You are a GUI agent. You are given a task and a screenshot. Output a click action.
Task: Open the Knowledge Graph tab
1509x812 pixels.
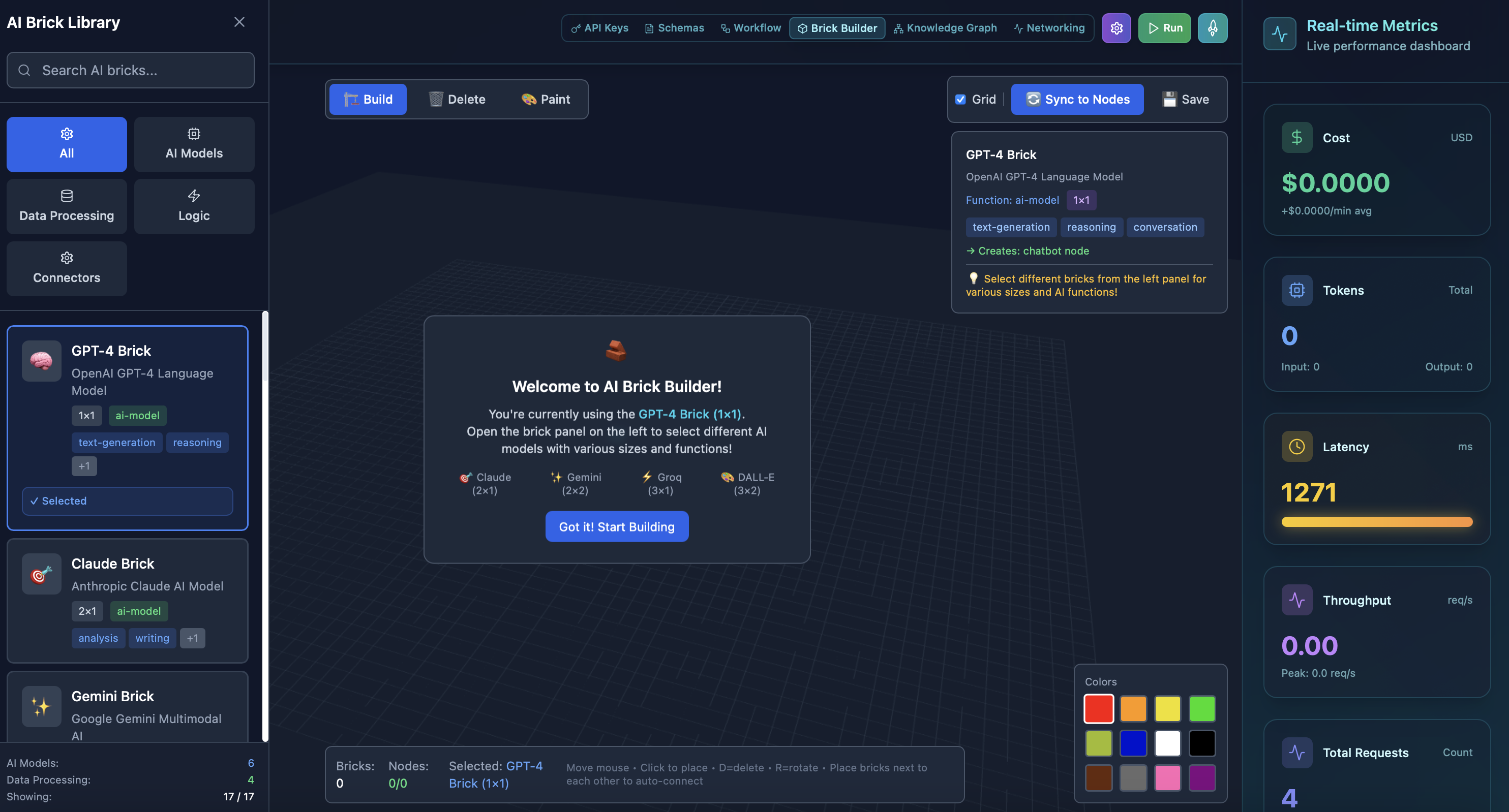click(945, 28)
